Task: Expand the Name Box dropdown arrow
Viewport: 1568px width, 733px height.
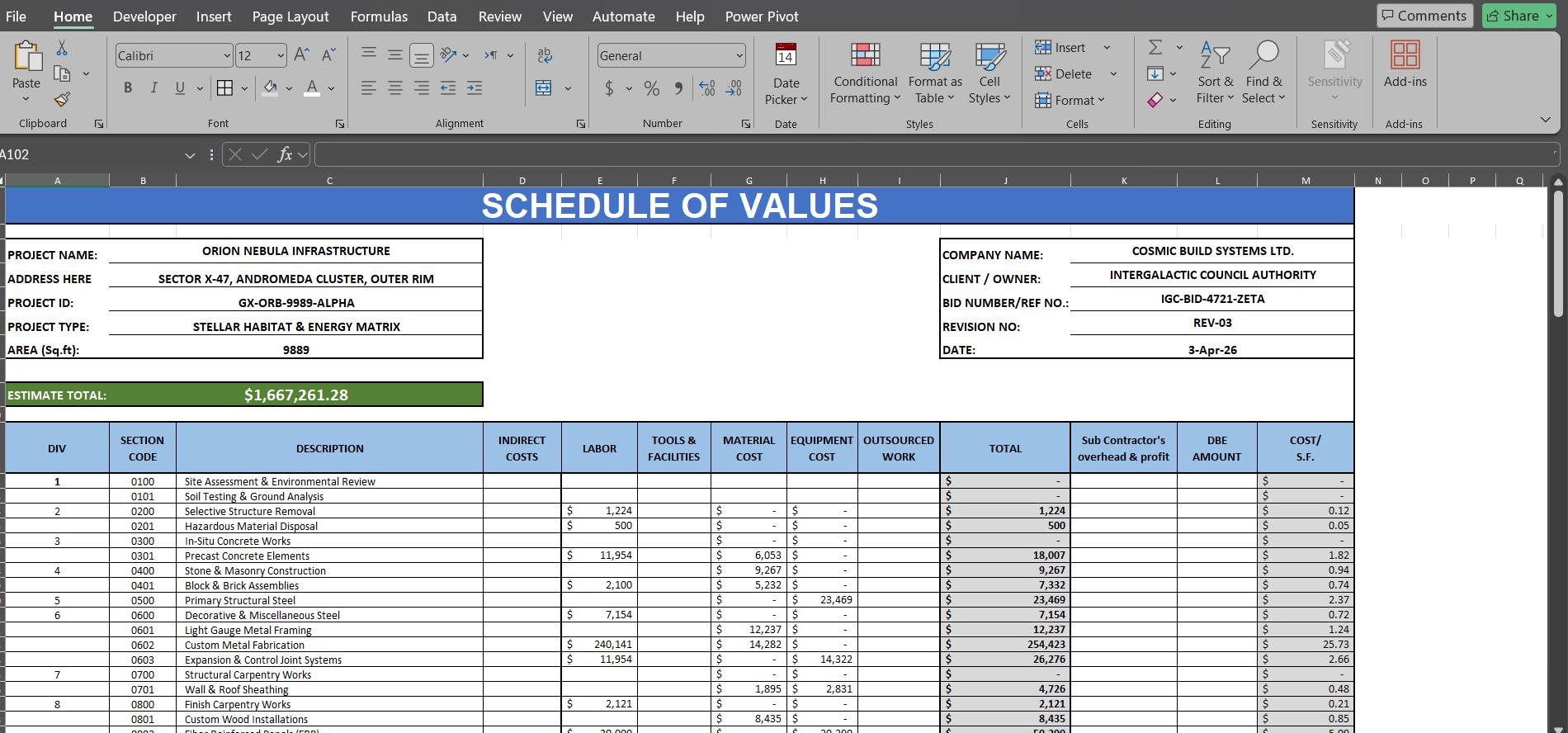Action: point(190,155)
